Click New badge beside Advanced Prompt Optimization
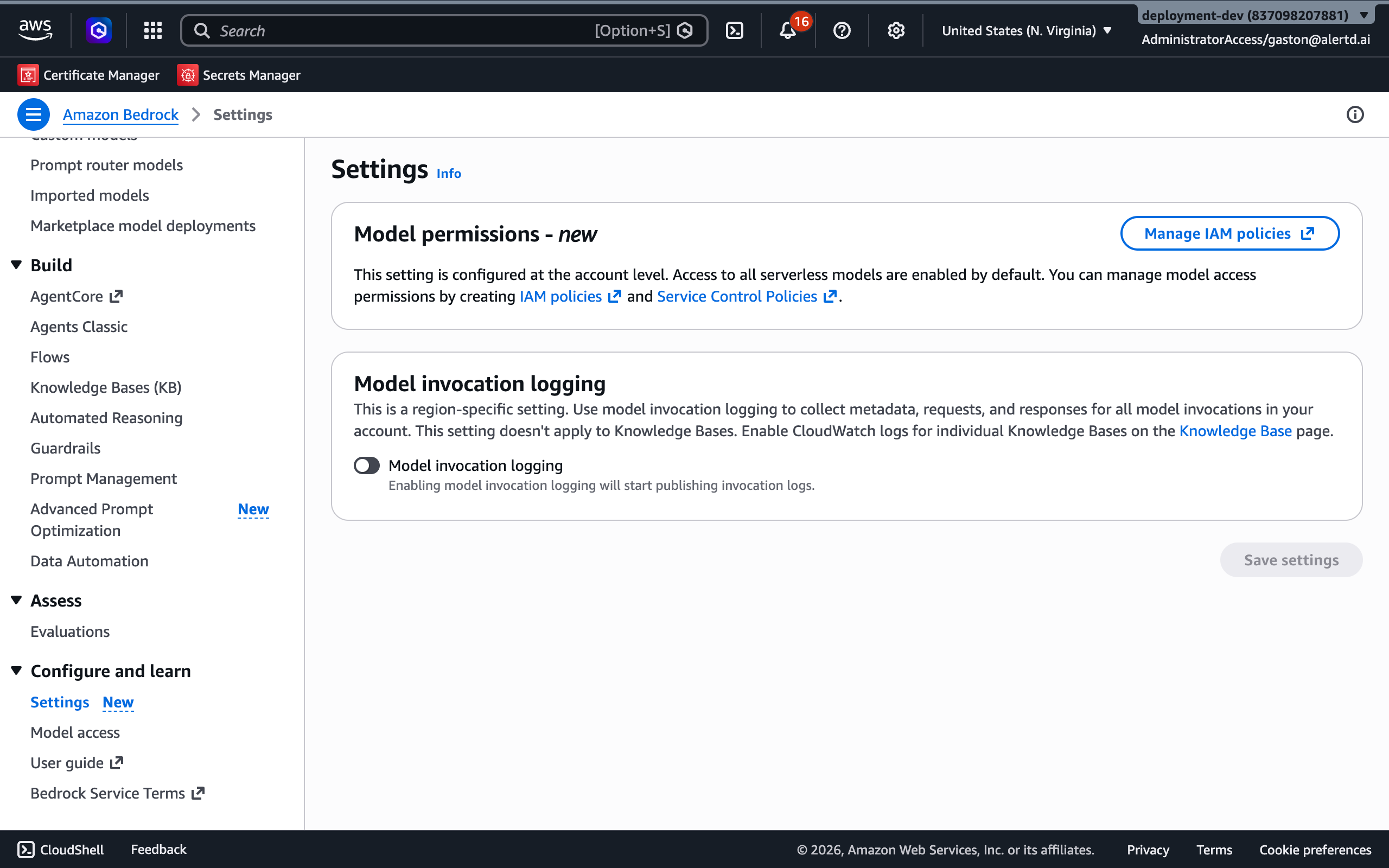 click(x=253, y=510)
